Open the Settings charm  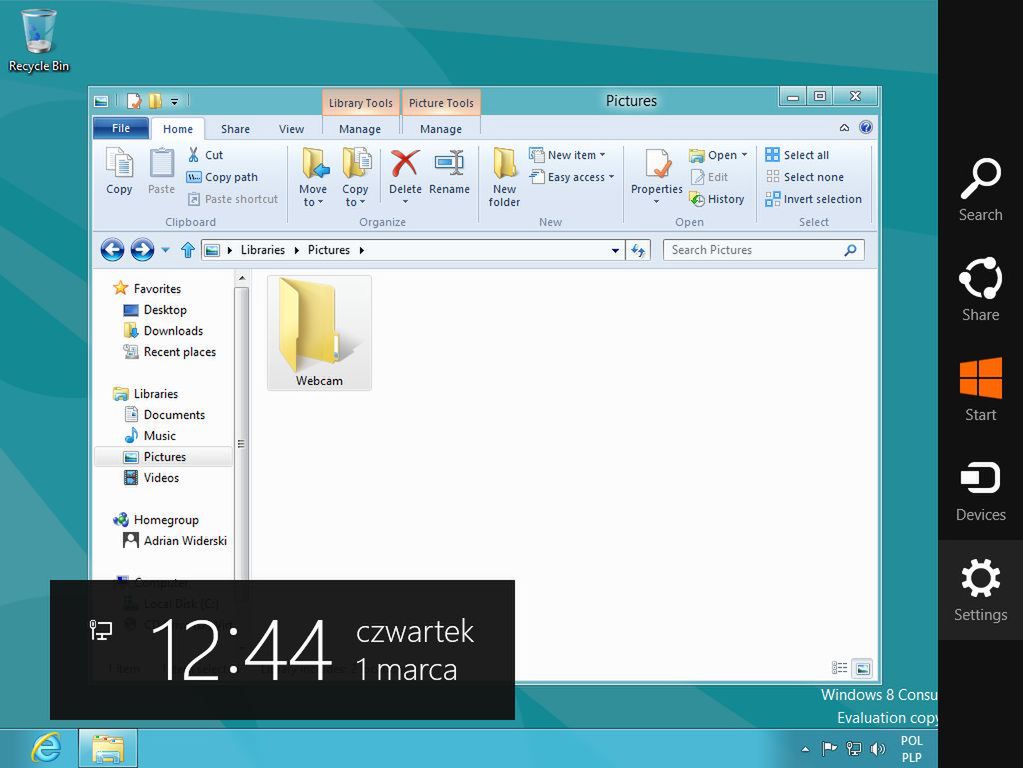(x=981, y=590)
